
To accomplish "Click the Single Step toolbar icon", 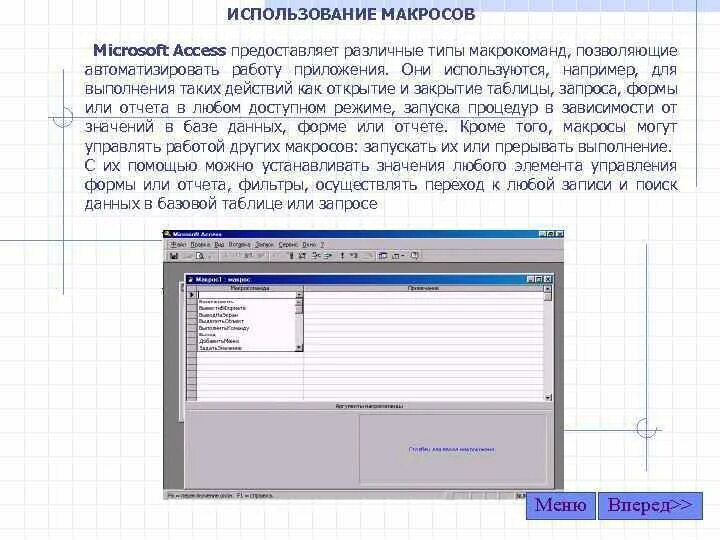I will (x=354, y=256).
